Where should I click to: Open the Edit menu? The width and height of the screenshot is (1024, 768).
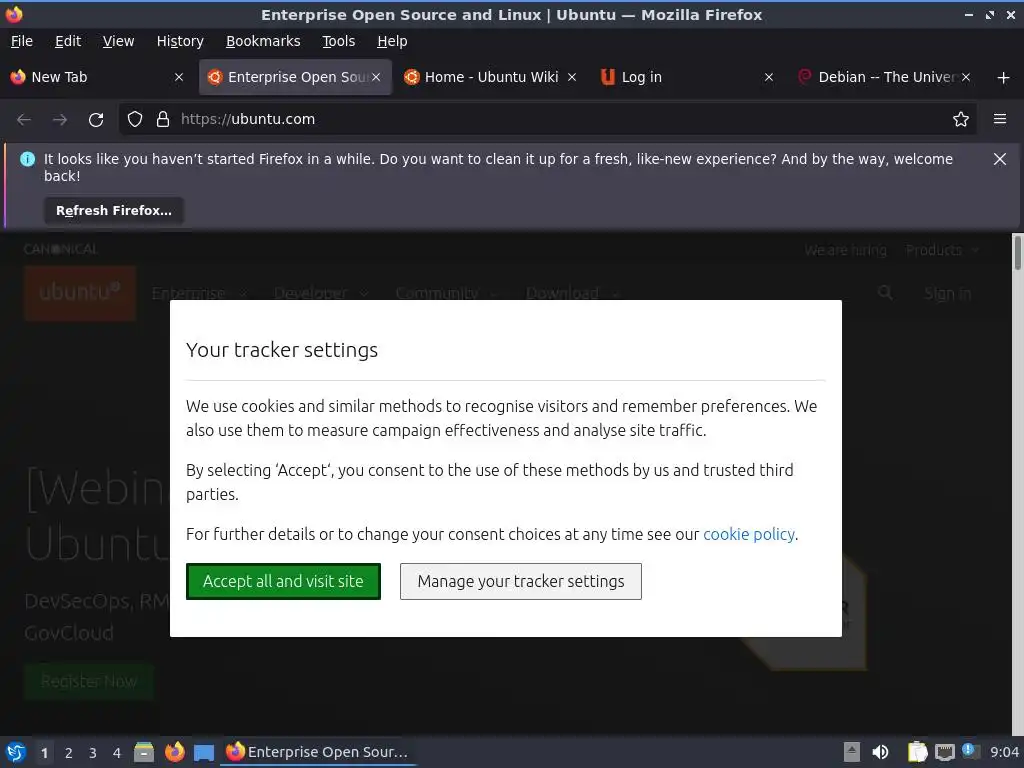click(x=68, y=41)
